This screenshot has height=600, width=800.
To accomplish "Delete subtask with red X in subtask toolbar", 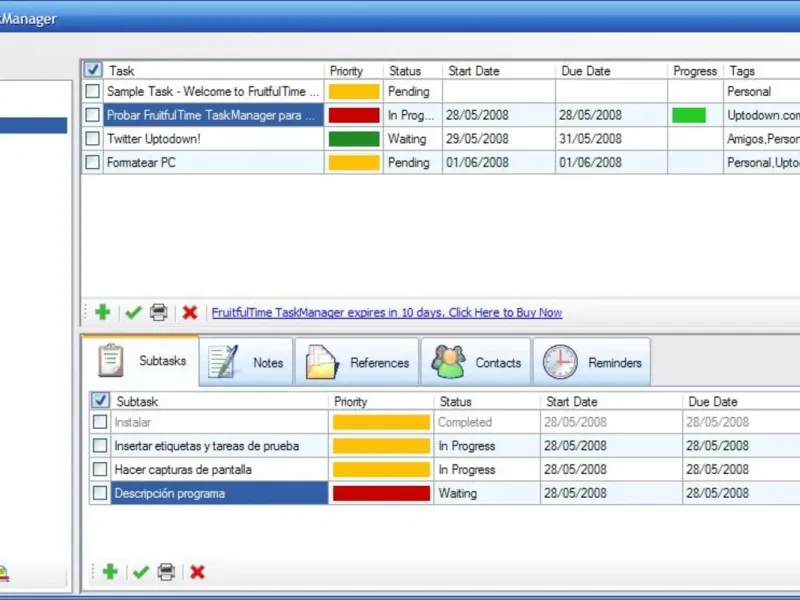I will [197, 572].
